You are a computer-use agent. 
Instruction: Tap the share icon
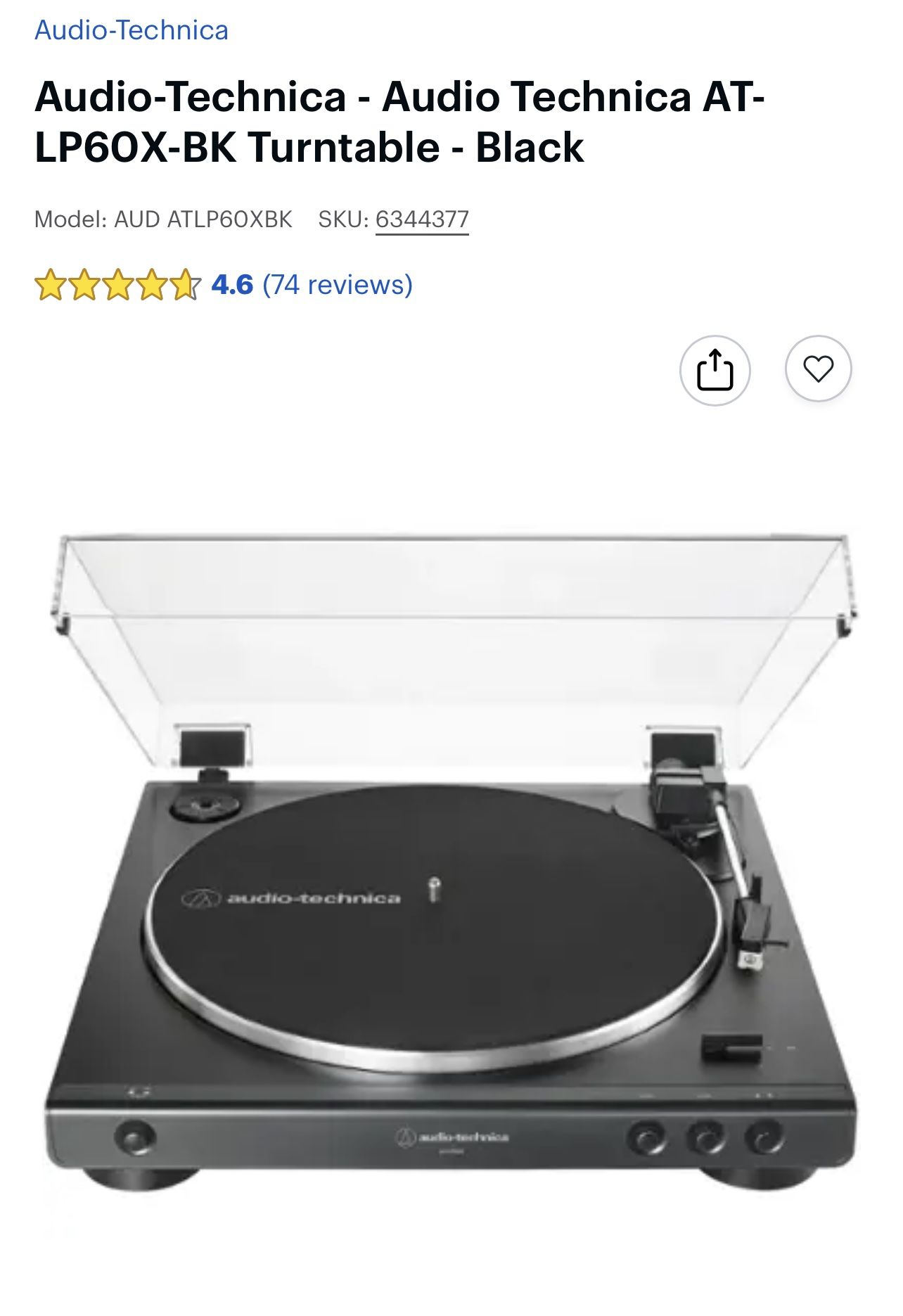coord(715,369)
